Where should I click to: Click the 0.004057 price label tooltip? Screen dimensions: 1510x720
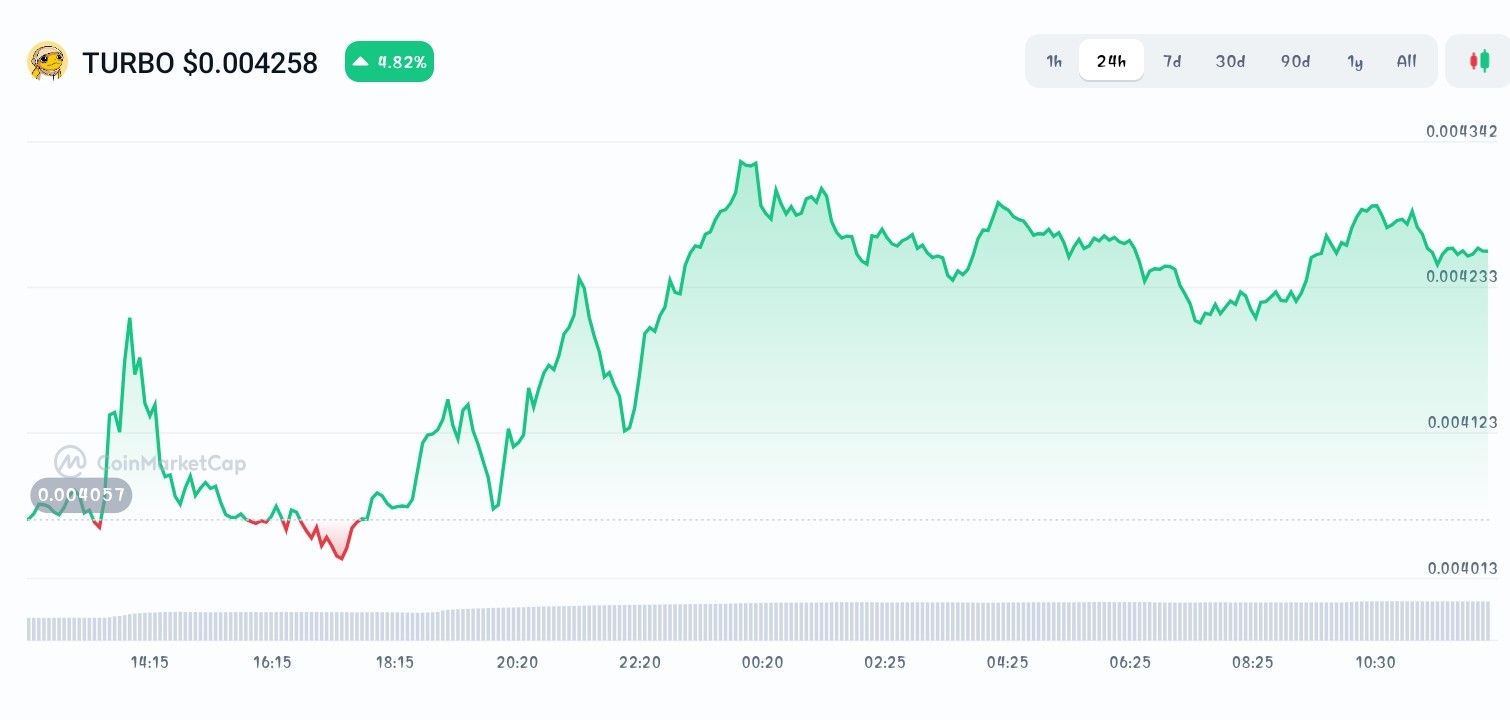tap(80, 495)
